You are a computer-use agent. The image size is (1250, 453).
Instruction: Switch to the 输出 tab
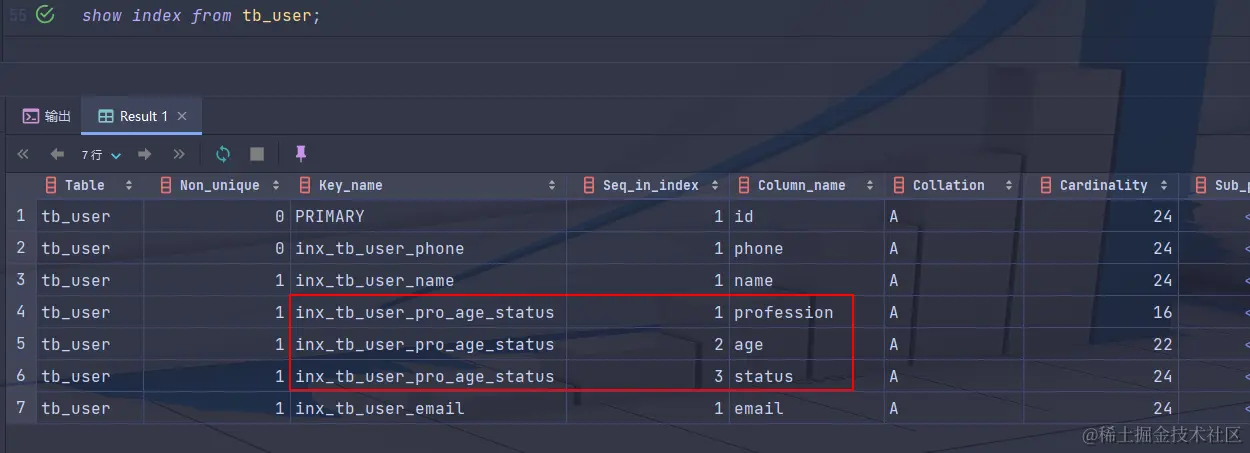tap(47, 116)
